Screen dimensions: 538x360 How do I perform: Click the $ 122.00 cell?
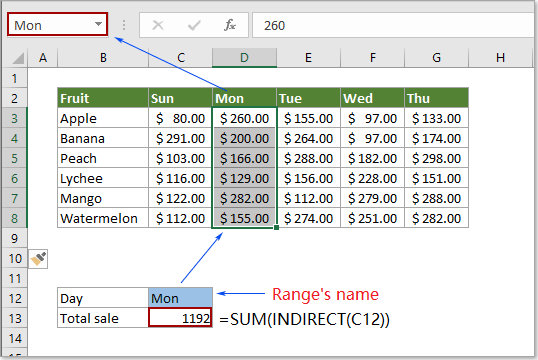point(180,198)
